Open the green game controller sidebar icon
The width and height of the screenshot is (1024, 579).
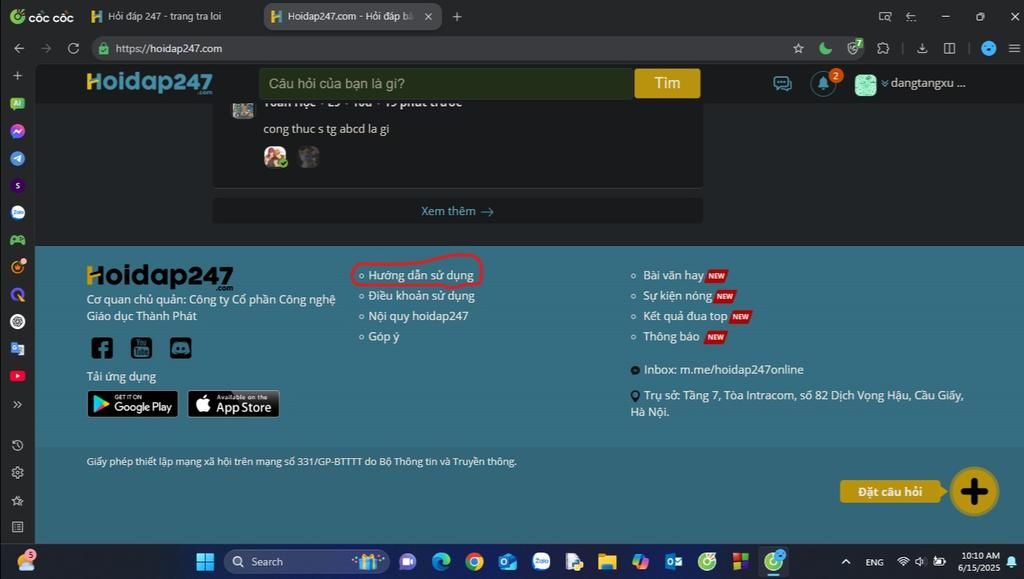(18, 240)
